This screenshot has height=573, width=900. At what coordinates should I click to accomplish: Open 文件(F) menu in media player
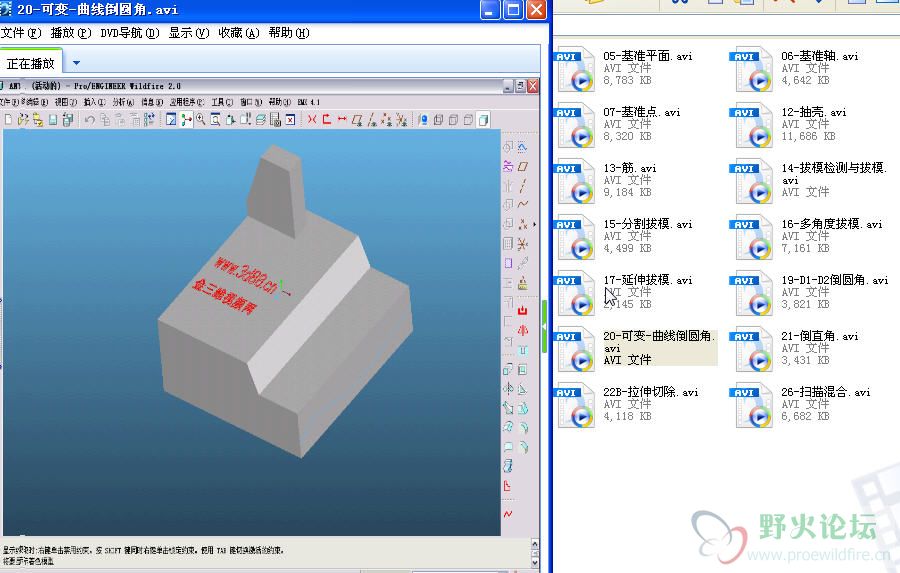(x=21, y=33)
